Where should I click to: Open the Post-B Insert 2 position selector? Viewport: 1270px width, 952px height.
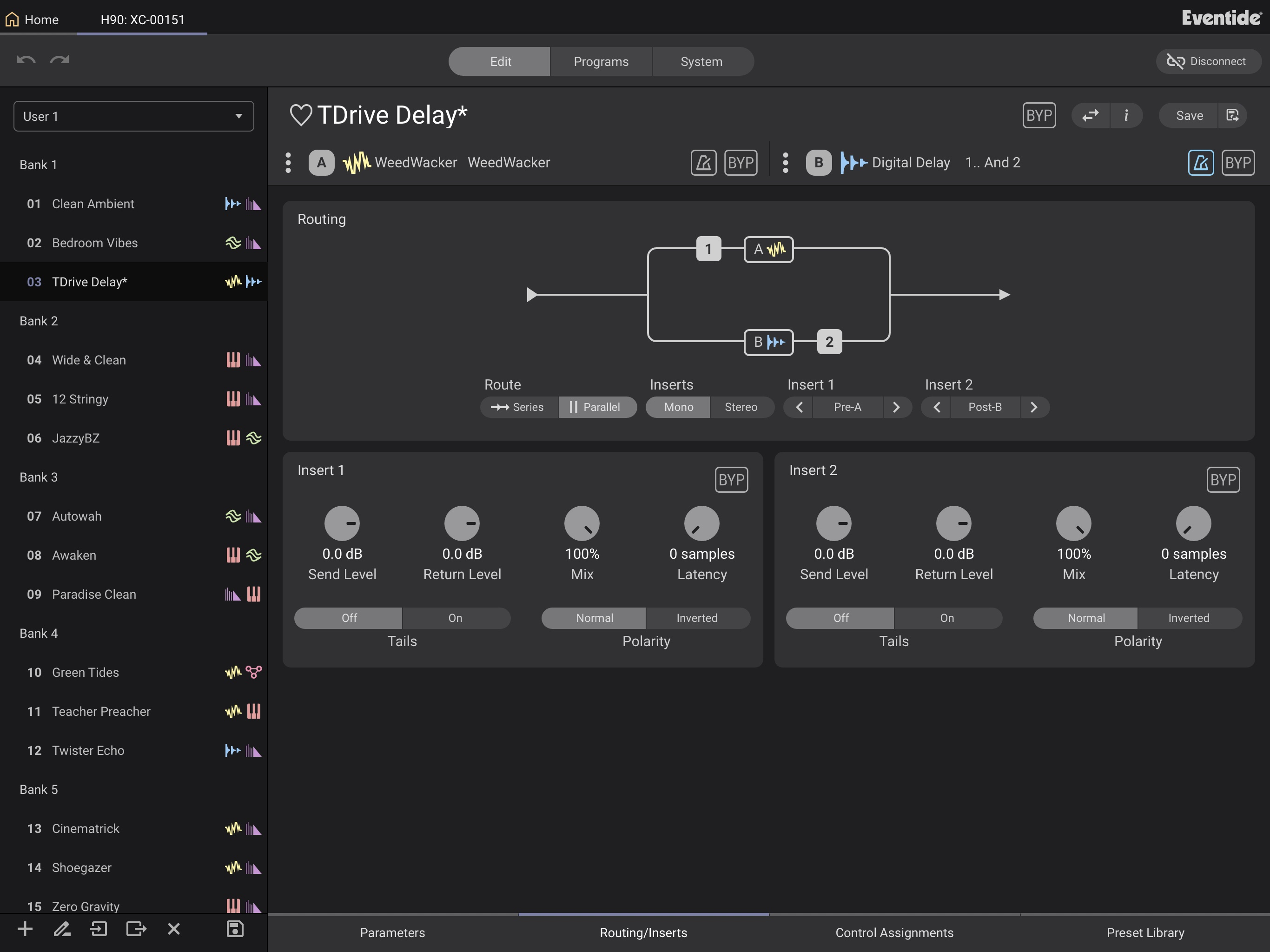click(x=985, y=407)
